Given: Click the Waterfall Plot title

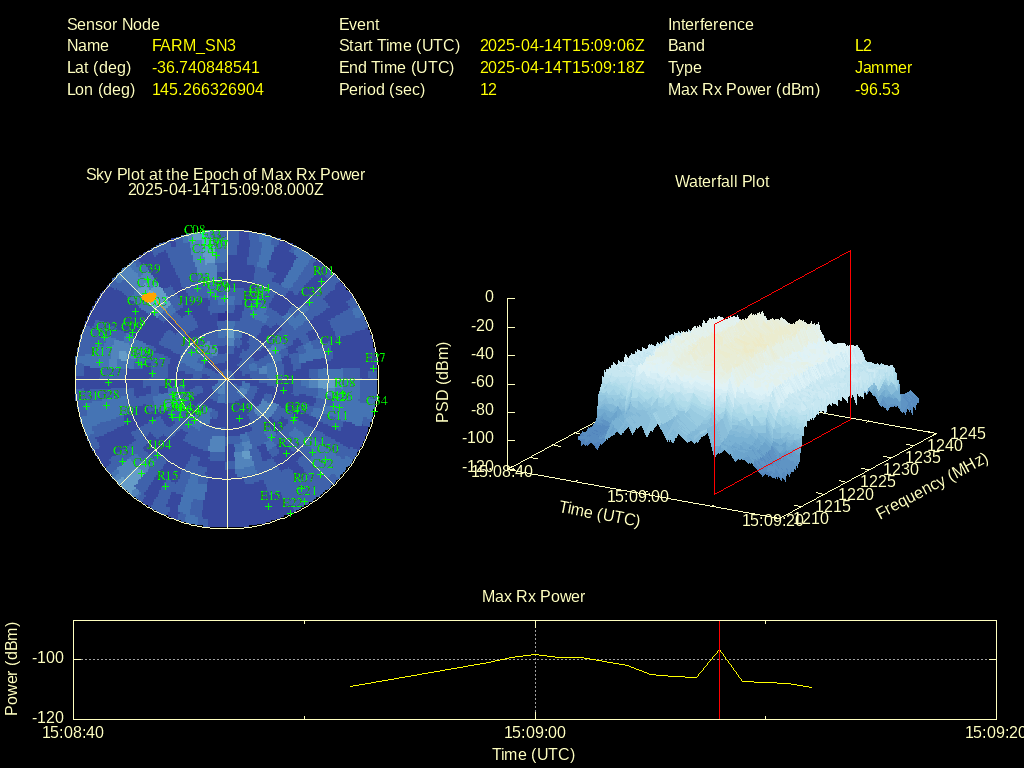Looking at the screenshot, I should coord(722,181).
